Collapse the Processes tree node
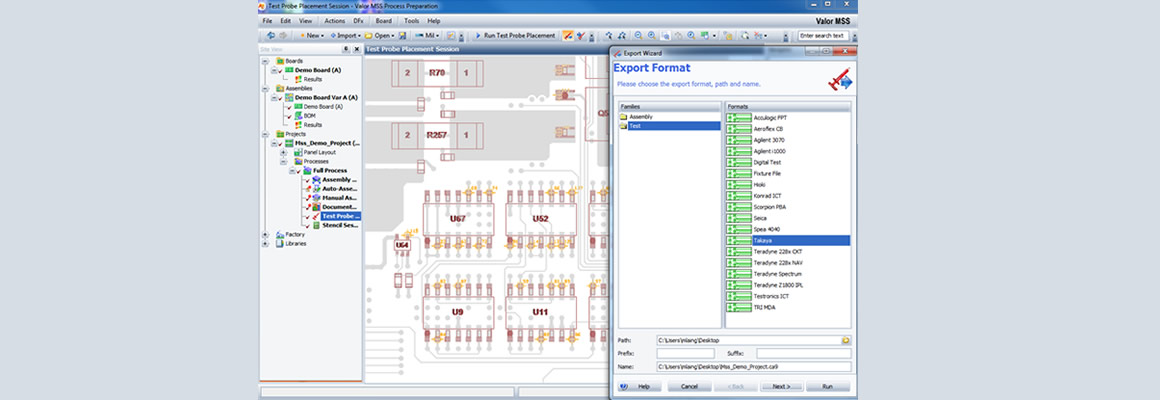The height and width of the screenshot is (400, 1160). tap(283, 161)
